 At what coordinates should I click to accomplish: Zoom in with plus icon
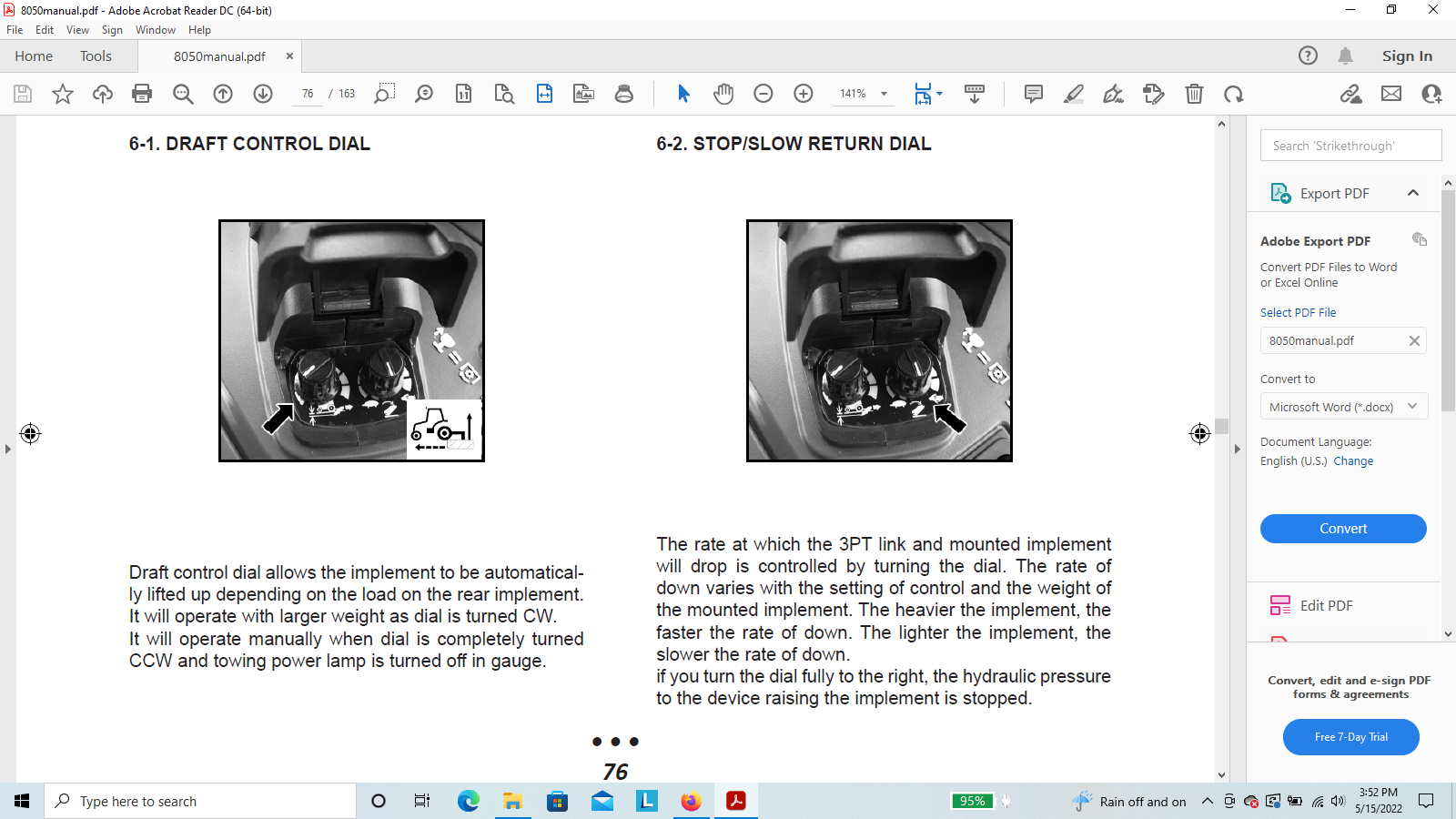pos(804,94)
